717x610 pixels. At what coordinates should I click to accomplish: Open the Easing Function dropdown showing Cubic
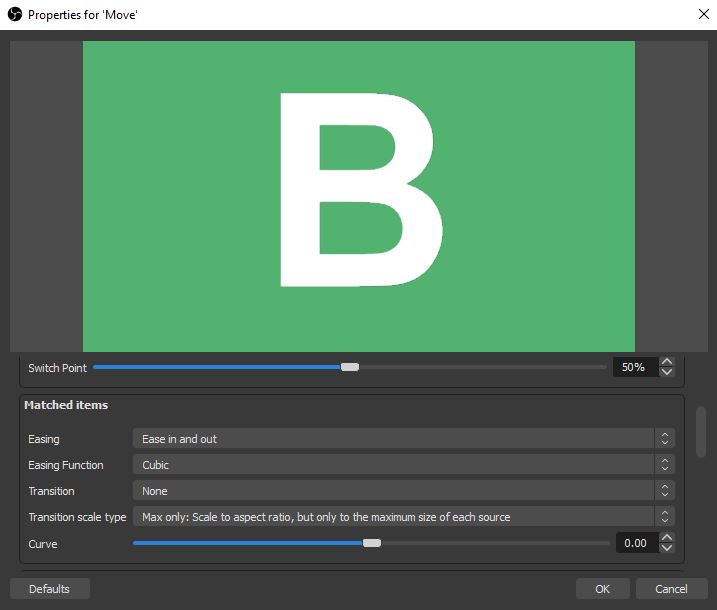pos(403,465)
